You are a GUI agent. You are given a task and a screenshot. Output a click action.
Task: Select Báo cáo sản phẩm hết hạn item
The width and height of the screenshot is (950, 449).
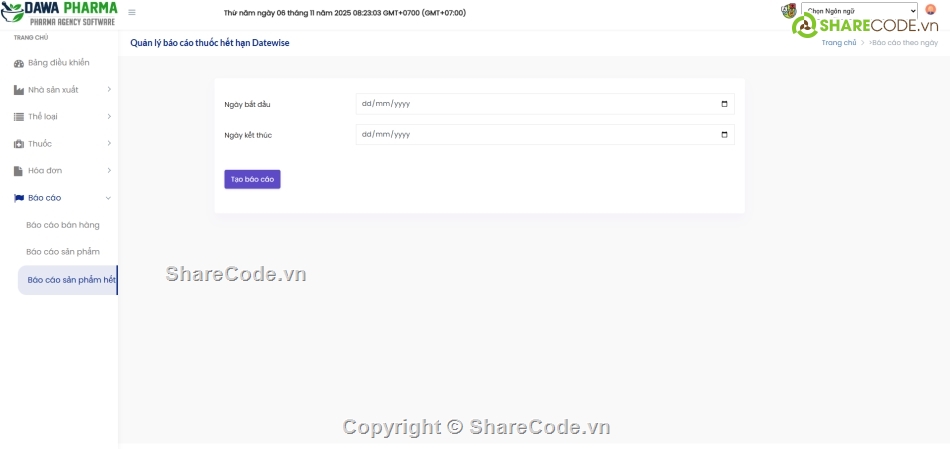[70, 280]
